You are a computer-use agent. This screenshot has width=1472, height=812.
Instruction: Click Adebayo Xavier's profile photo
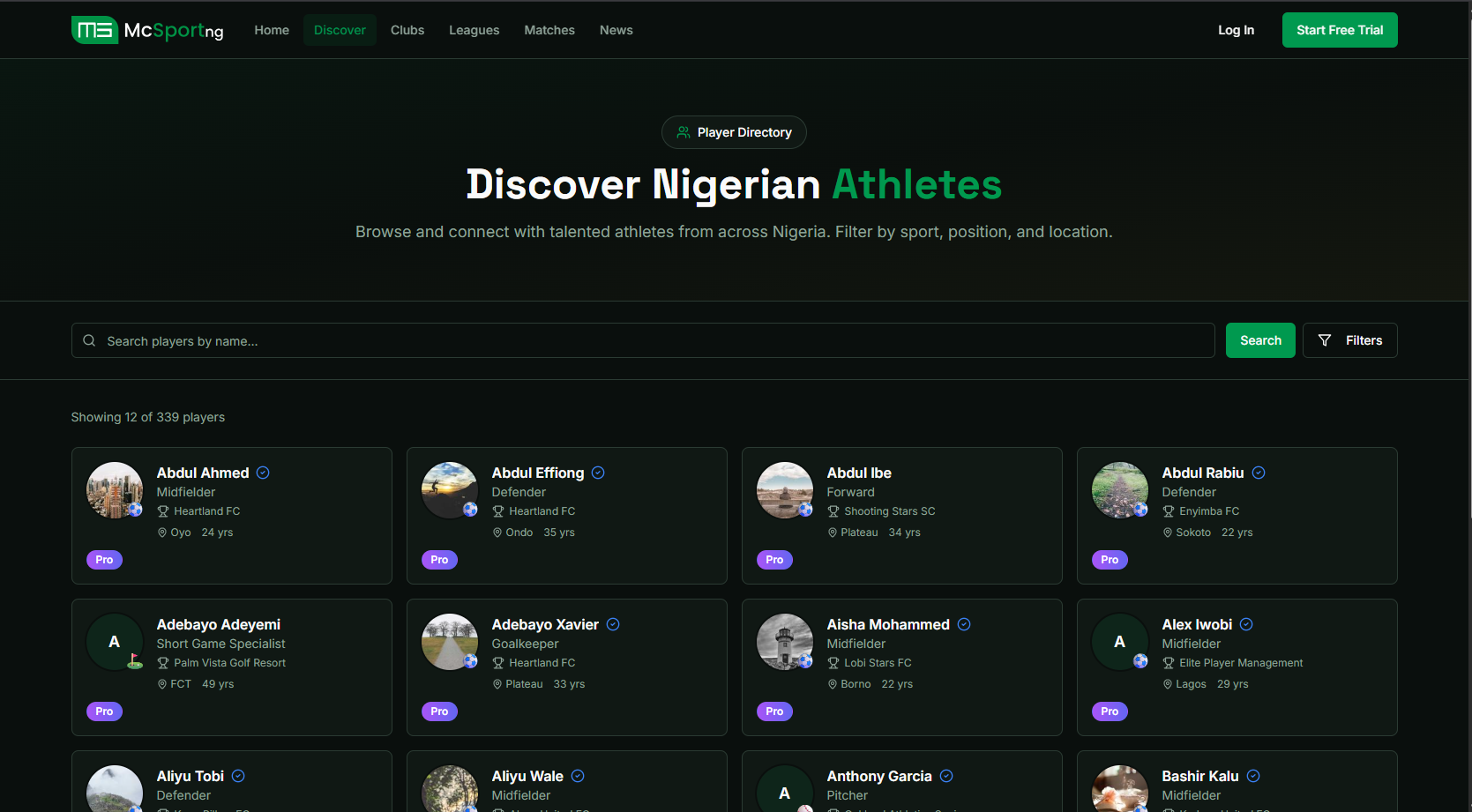coord(449,641)
